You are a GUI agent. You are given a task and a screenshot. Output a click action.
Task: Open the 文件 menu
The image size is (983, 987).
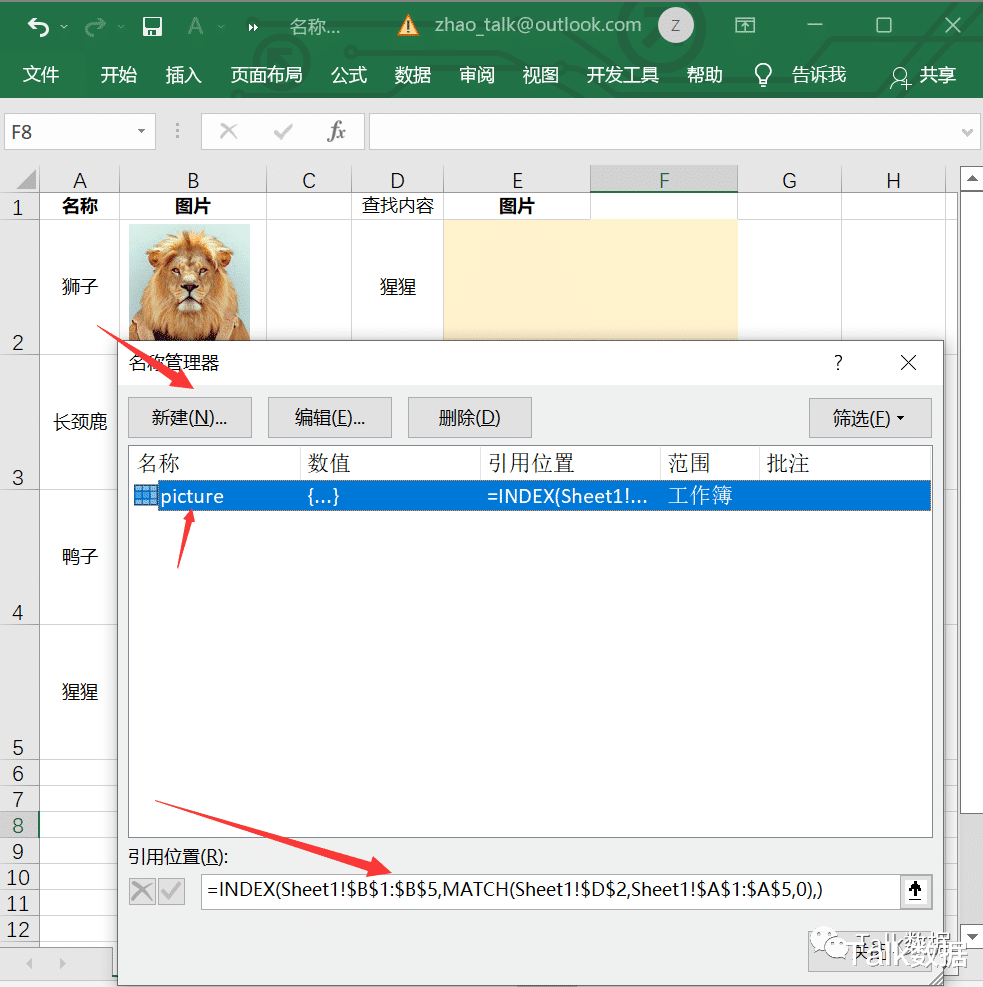click(x=41, y=74)
